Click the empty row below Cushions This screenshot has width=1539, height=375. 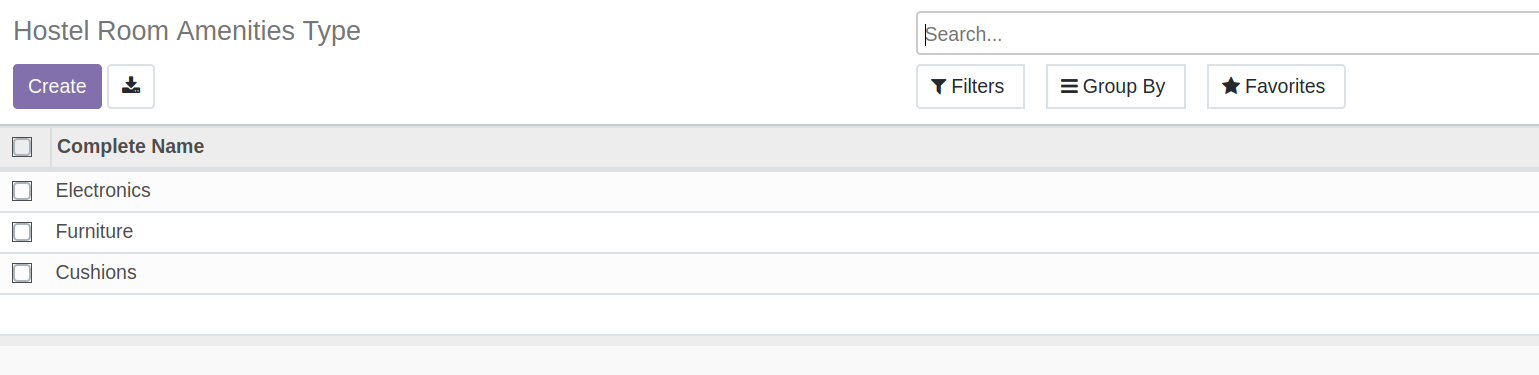tap(769, 314)
